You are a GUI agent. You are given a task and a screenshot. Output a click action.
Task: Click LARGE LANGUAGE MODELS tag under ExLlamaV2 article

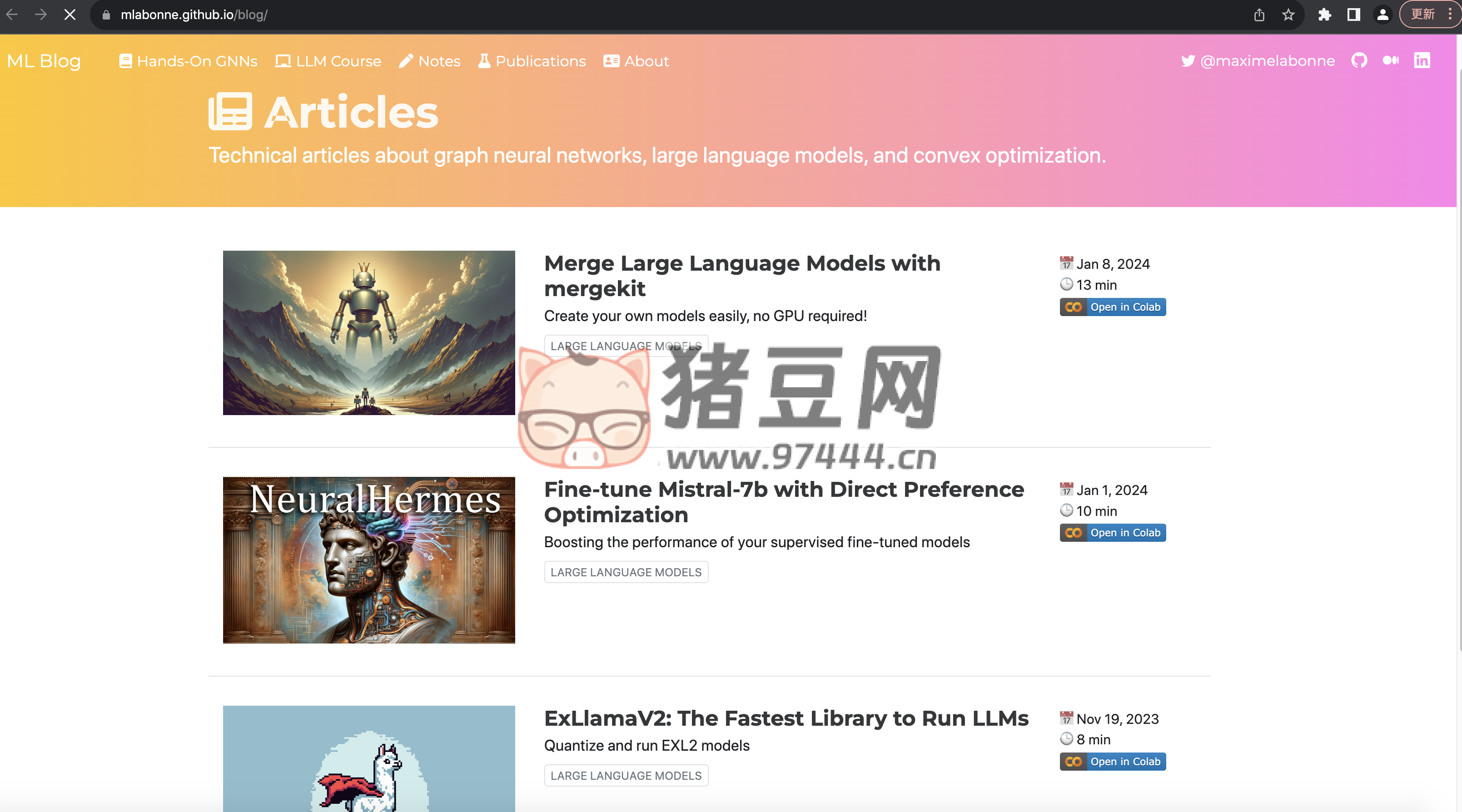click(x=626, y=775)
